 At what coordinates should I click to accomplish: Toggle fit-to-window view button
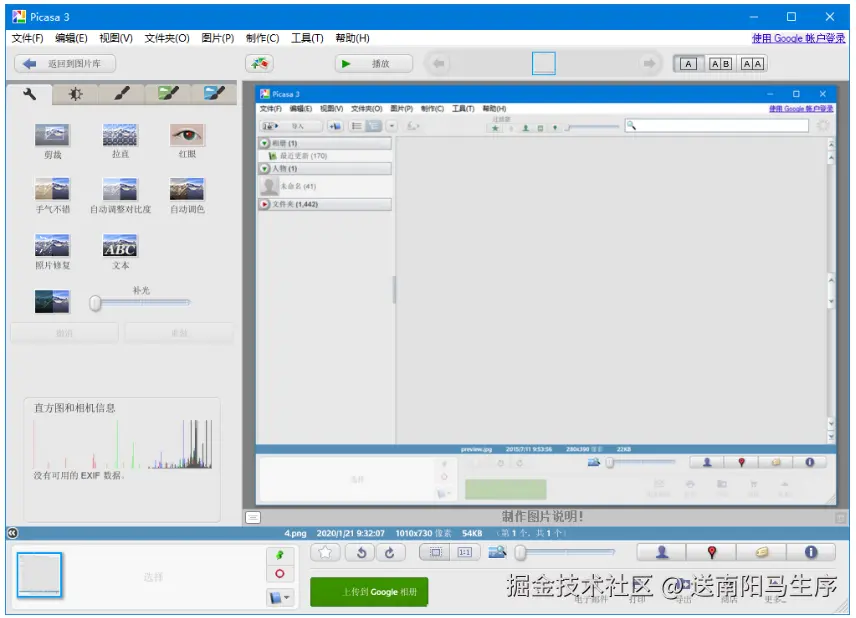[435, 552]
